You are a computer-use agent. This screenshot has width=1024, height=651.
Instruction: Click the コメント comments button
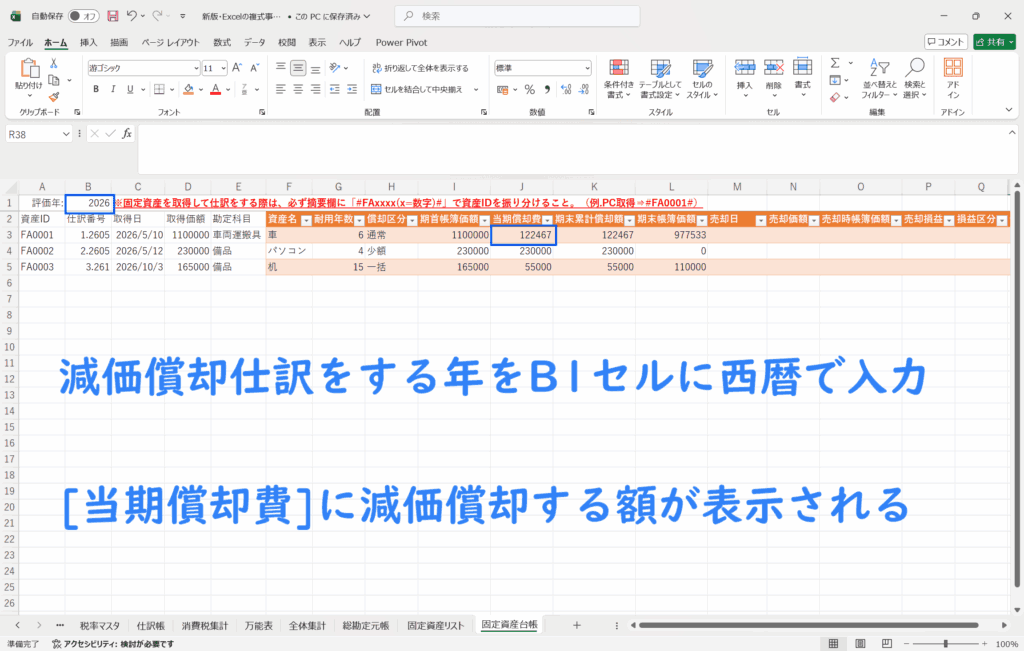click(x=945, y=42)
